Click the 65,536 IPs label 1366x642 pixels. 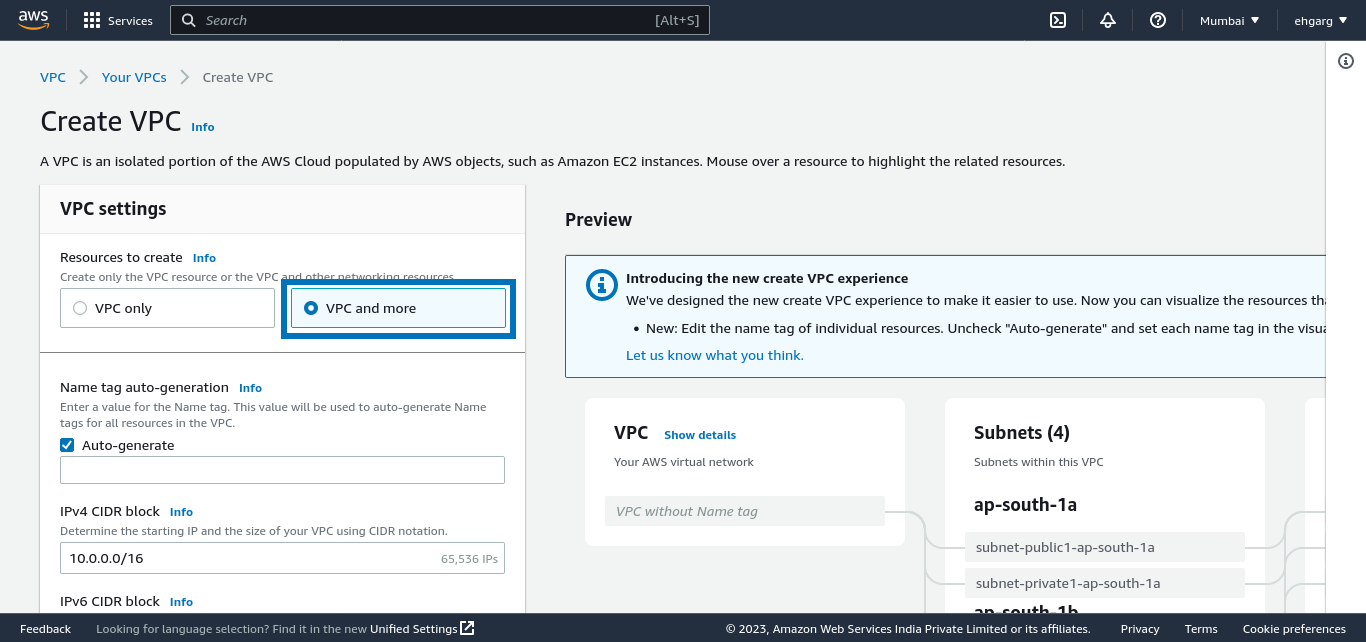coord(469,559)
